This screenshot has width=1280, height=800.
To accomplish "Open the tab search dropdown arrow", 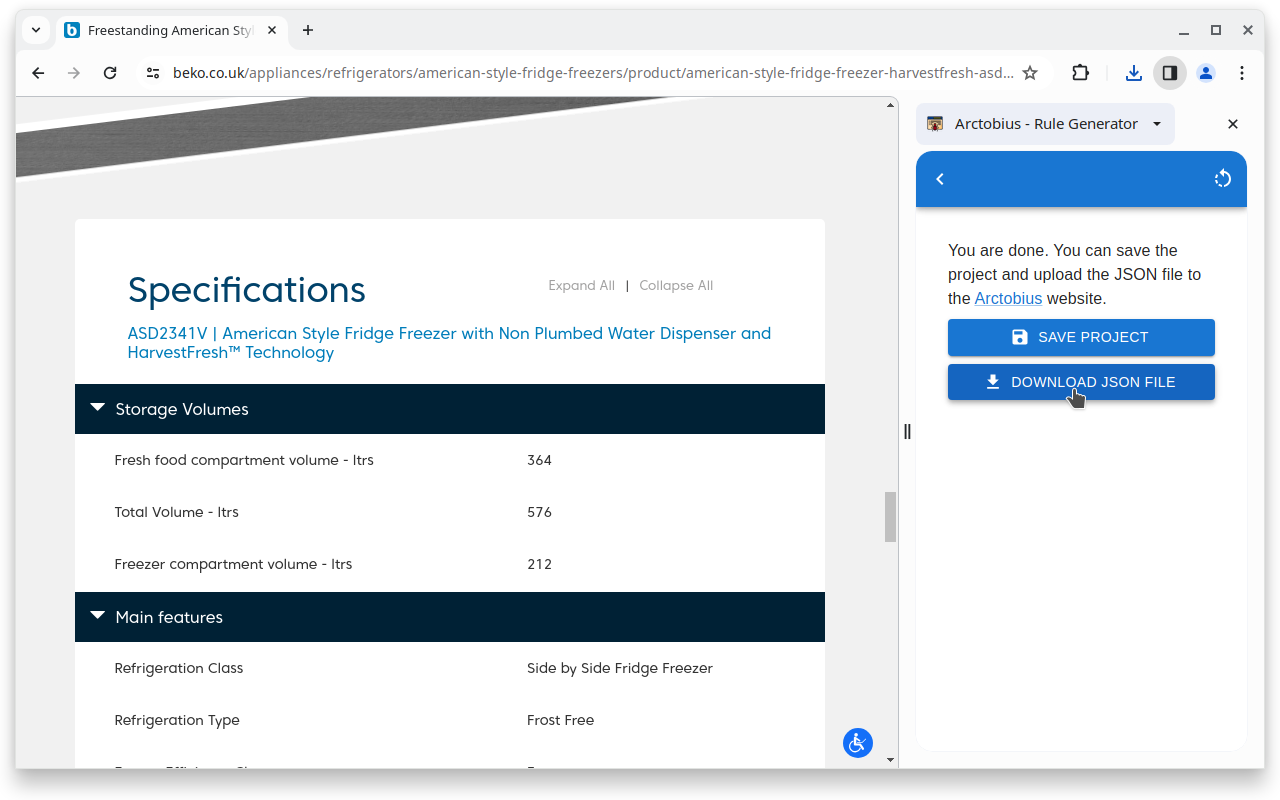I will pos(36,30).
